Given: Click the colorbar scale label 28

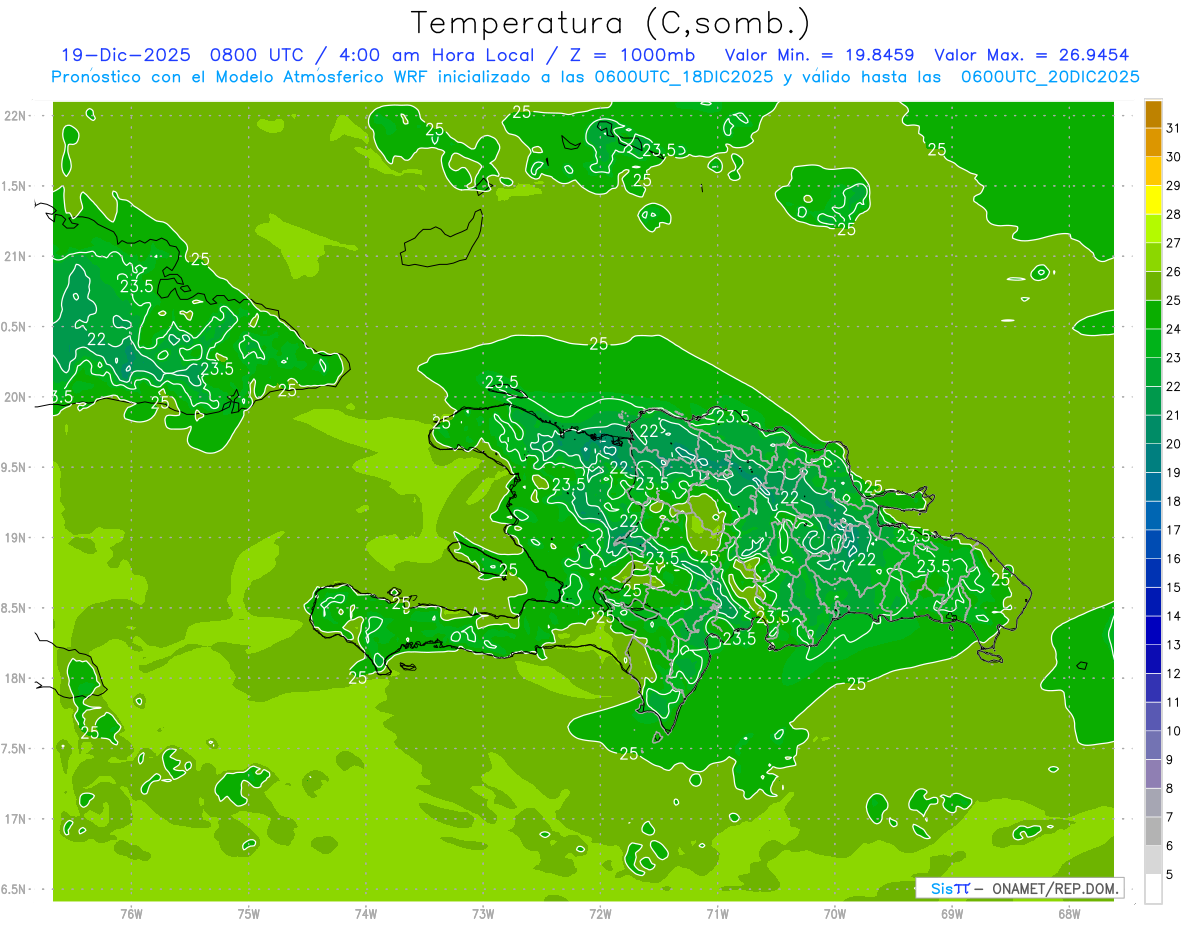Looking at the screenshot, I should click(1174, 214).
